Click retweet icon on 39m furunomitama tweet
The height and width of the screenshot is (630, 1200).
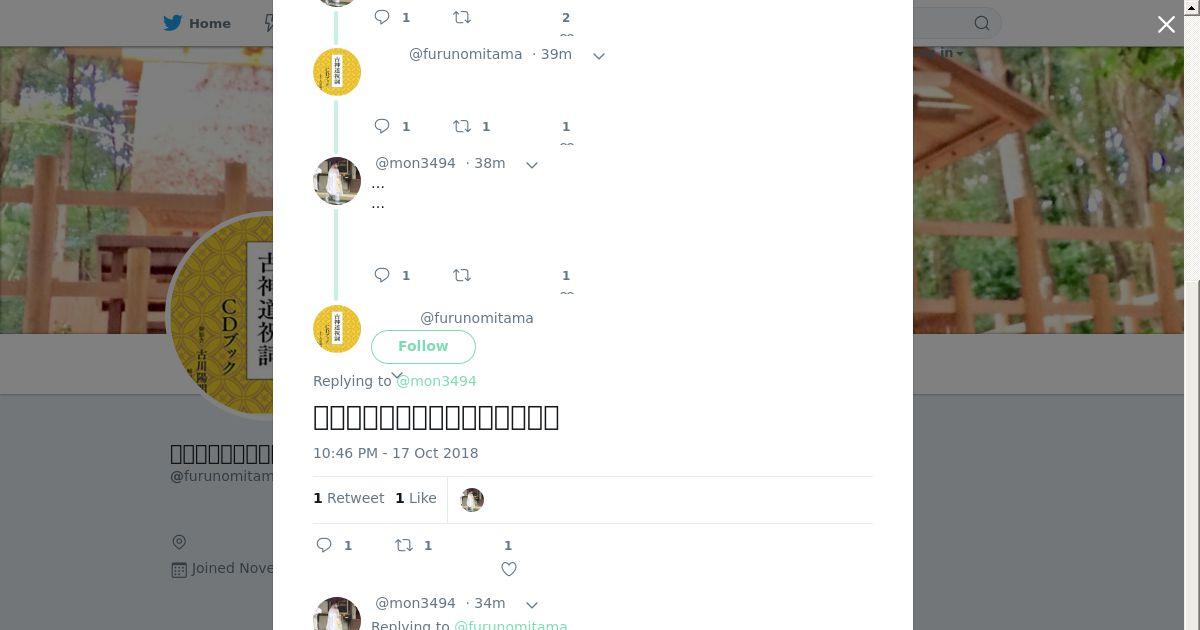click(x=462, y=126)
